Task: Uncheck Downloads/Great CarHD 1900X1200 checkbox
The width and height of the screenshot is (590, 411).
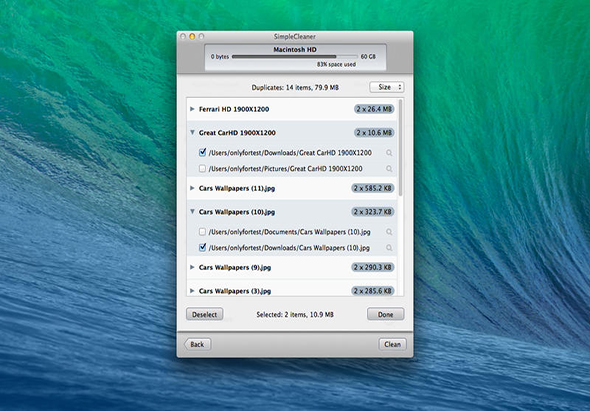Action: click(x=202, y=152)
